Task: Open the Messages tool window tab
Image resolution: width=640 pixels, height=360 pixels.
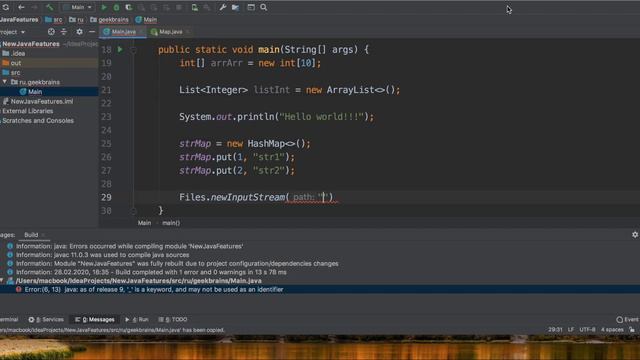Action: pos(95,320)
